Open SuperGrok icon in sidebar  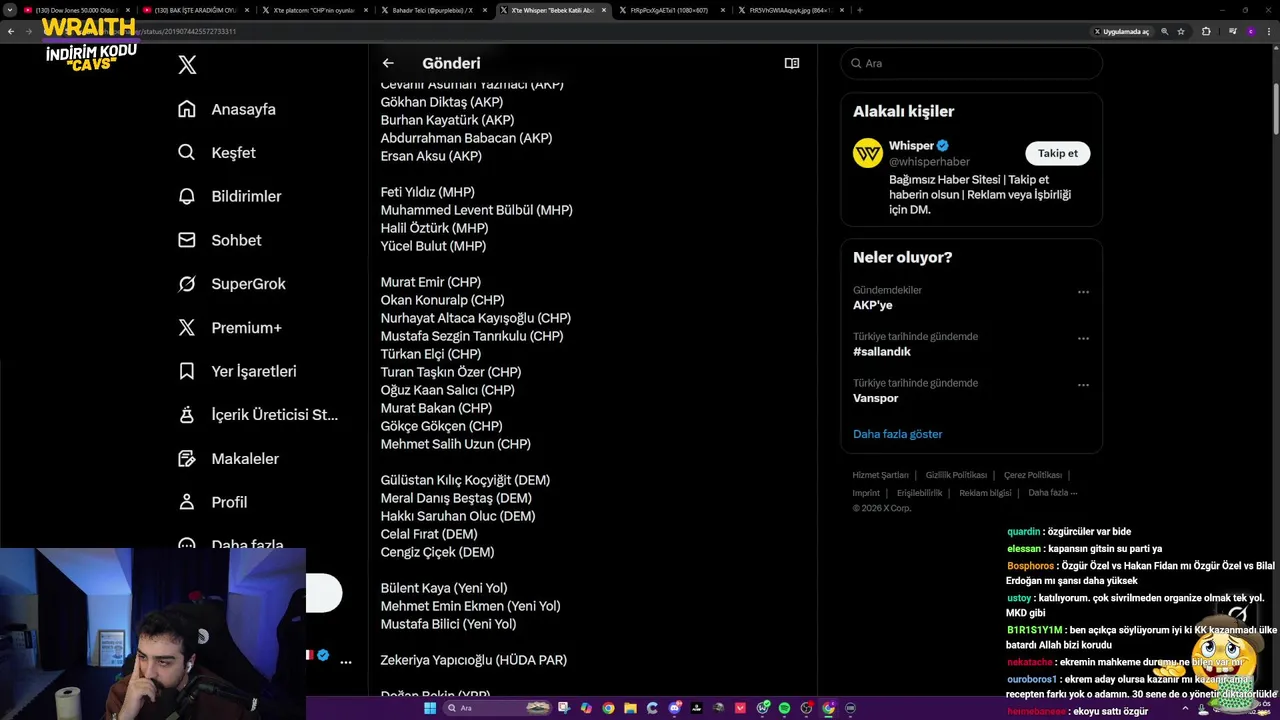[x=187, y=284]
